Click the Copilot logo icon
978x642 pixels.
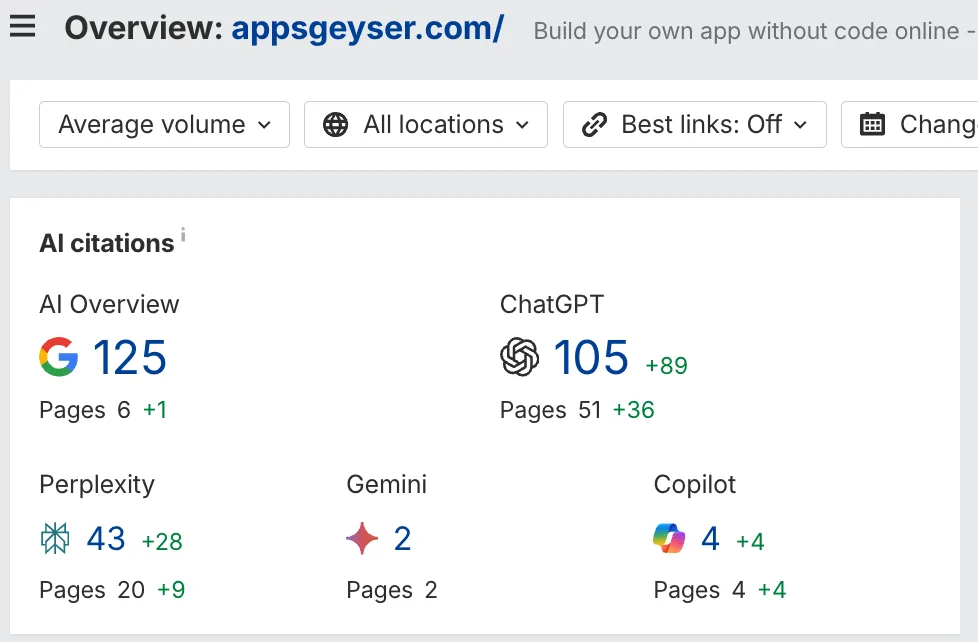click(x=669, y=539)
